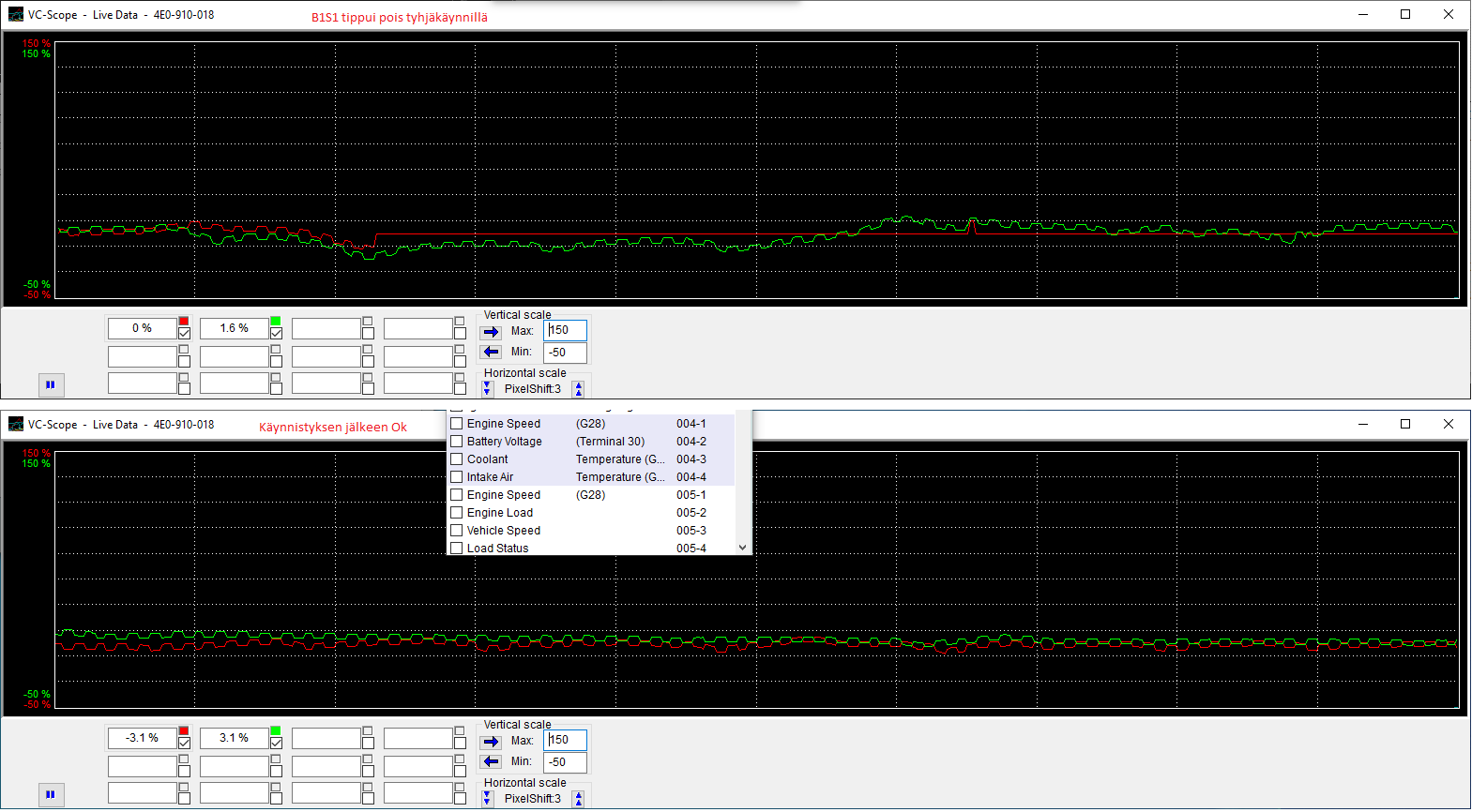
Task: Click left arrow beside Min in bottom window
Action: (x=491, y=762)
